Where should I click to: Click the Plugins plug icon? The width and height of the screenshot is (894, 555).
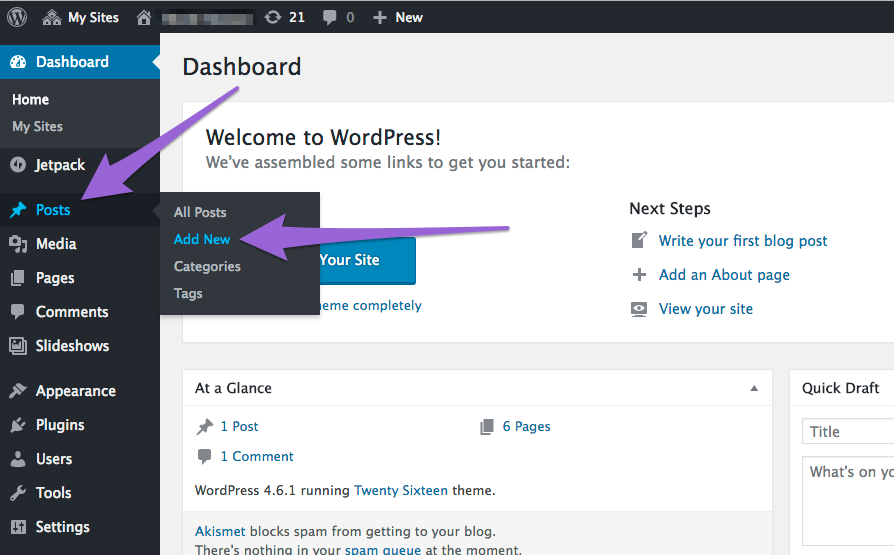[18, 425]
